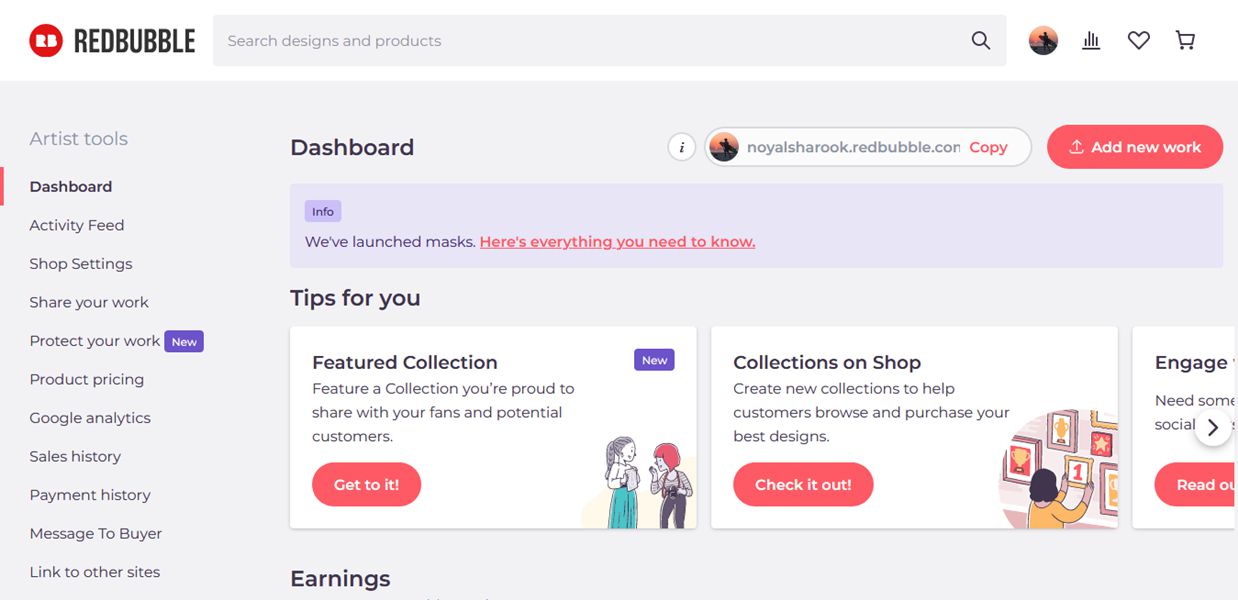Open the user profile avatar menu
Image resolution: width=1238 pixels, height=600 pixels.
pyautogui.click(x=1043, y=41)
